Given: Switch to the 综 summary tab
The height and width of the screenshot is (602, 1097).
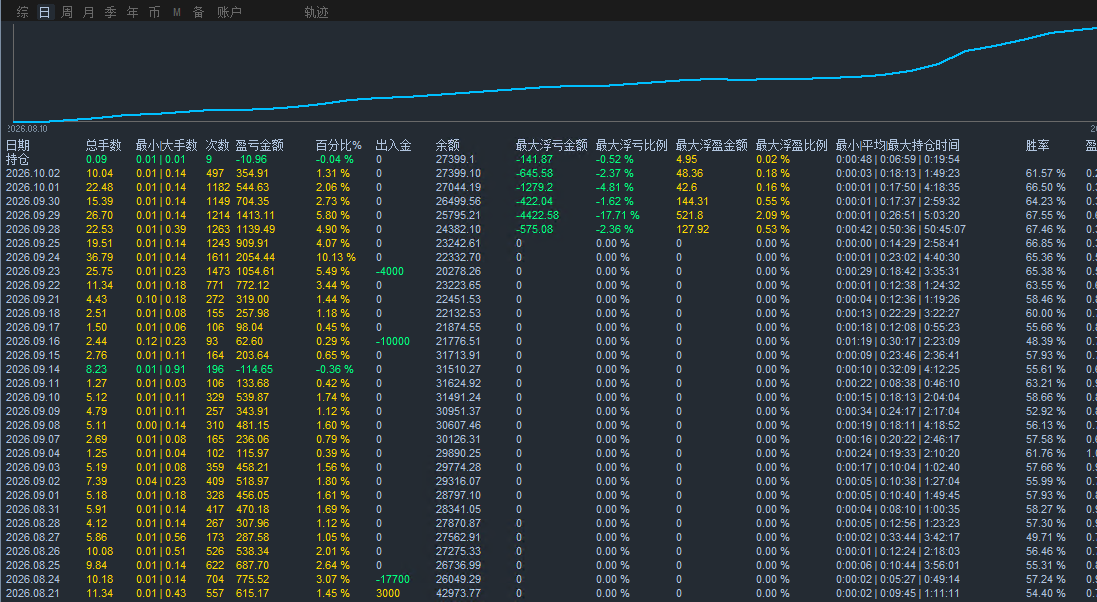Looking at the screenshot, I should (22, 12).
